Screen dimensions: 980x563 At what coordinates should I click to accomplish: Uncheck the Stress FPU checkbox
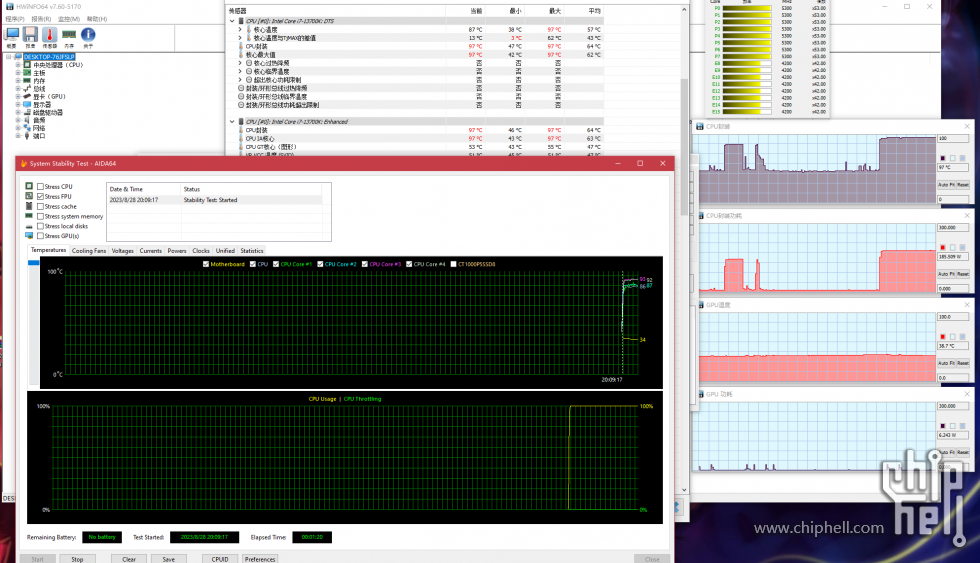[x=40, y=196]
